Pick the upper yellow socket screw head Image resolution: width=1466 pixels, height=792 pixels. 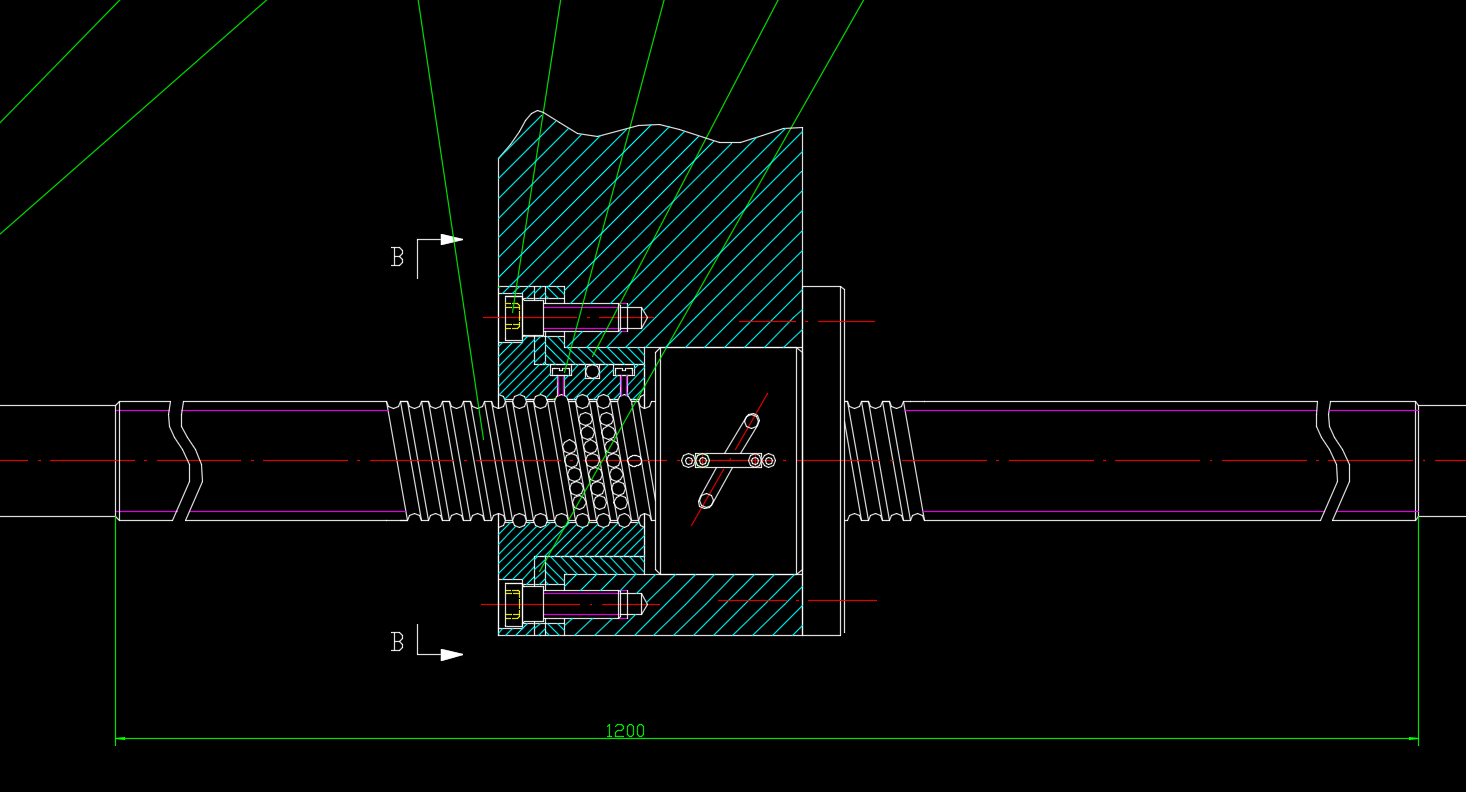point(513,317)
